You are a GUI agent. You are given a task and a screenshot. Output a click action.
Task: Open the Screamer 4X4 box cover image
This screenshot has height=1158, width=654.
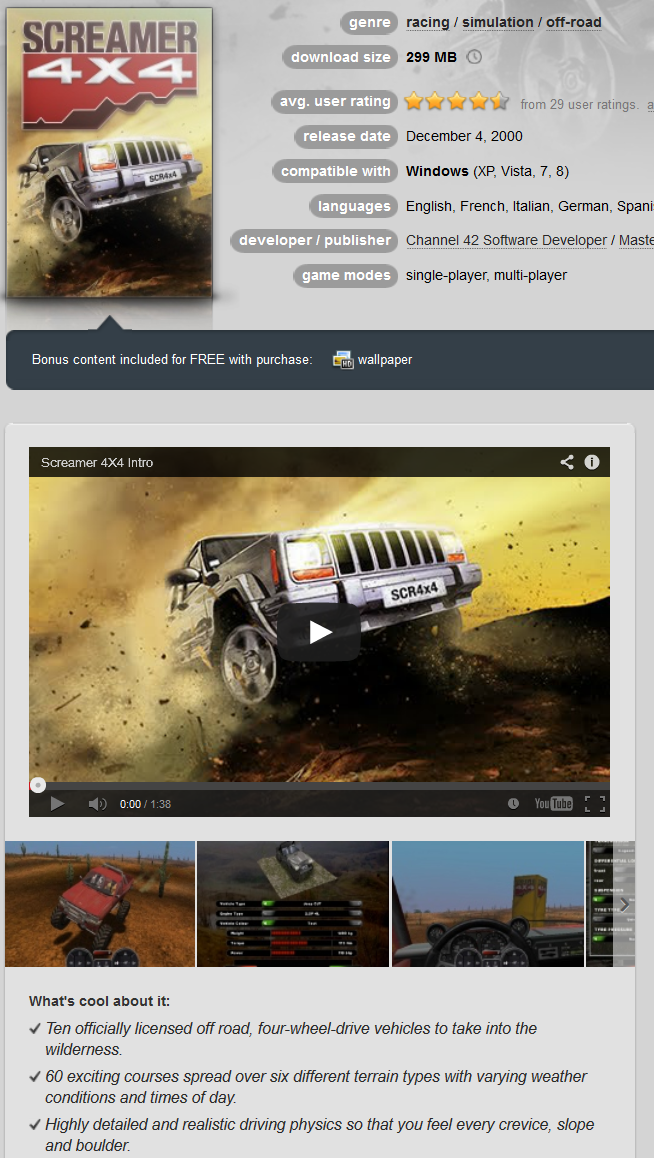(x=109, y=152)
